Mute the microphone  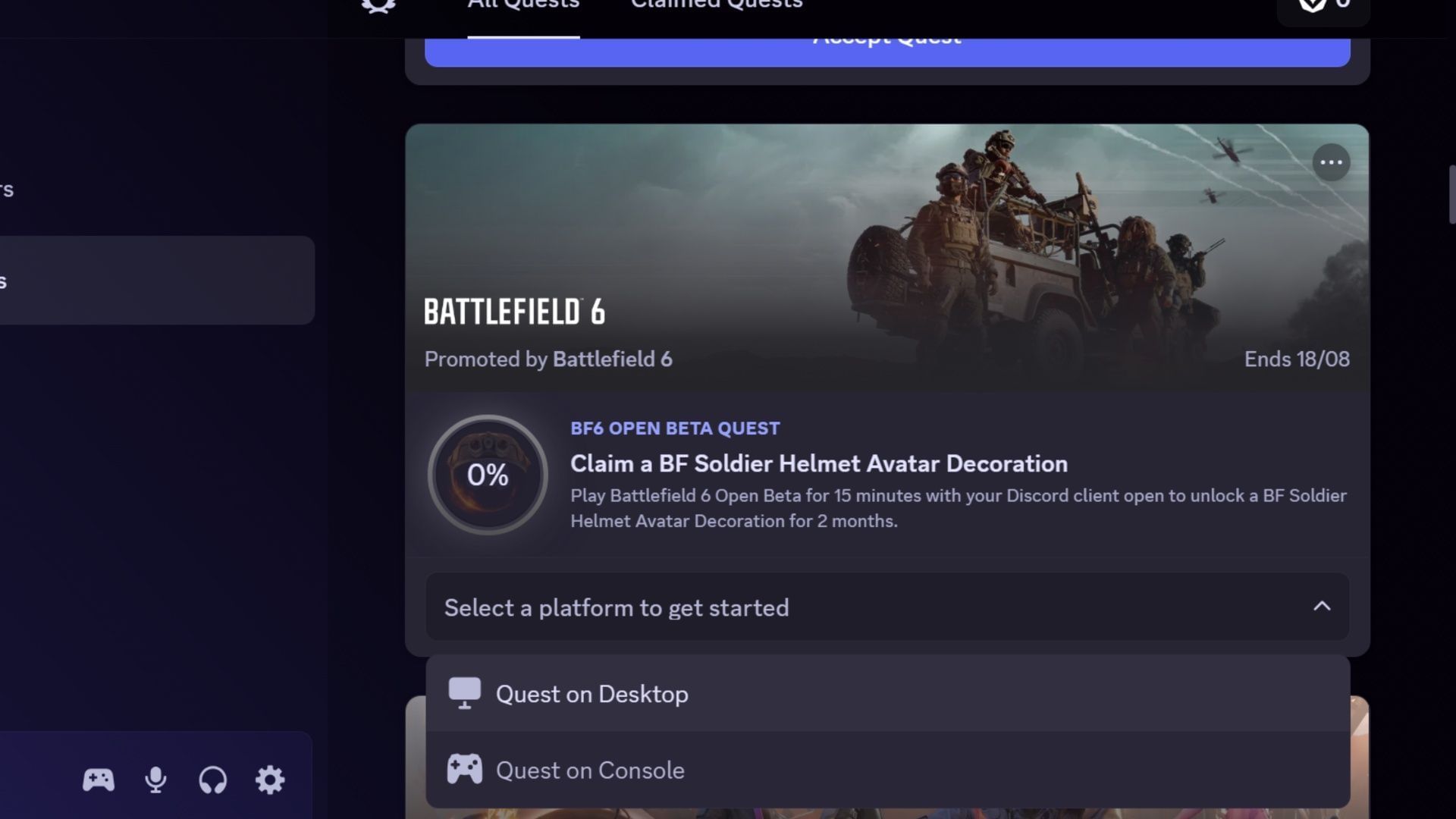click(x=155, y=780)
